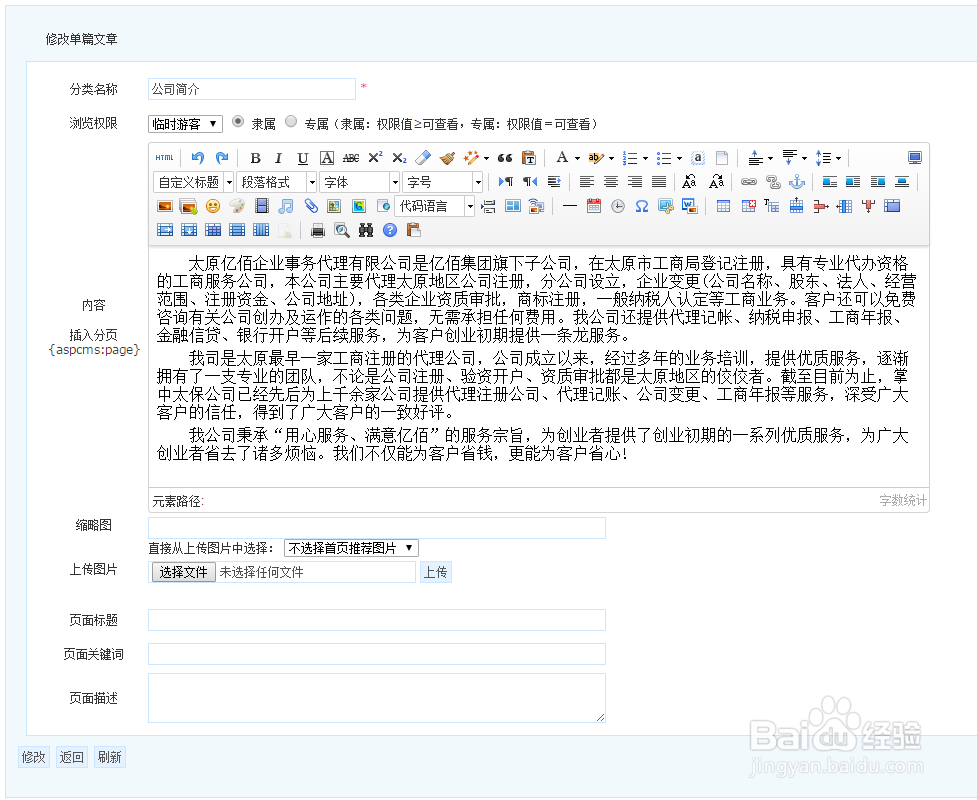Viewport: 977px width, 800px height.
Task: Print the editor content
Action: coord(318,230)
